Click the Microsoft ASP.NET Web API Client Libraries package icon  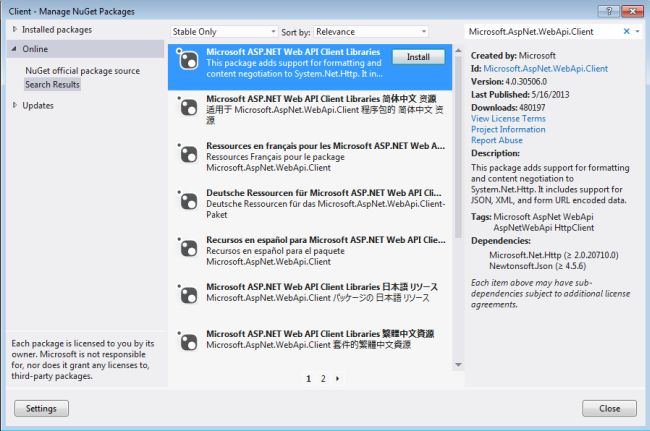[x=187, y=59]
